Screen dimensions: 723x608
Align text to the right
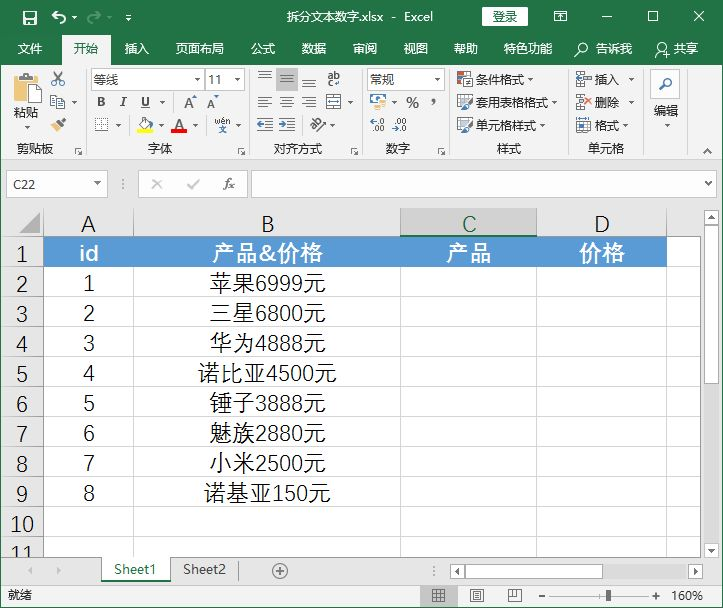[309, 102]
